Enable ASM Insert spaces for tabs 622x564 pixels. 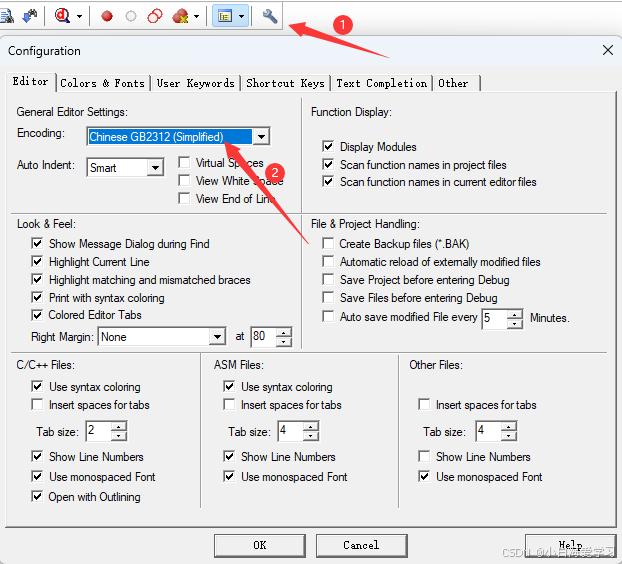229,405
